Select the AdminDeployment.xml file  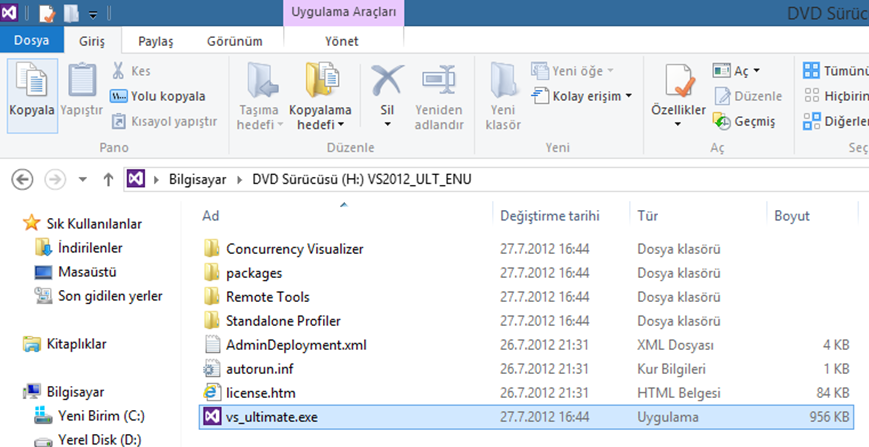[296, 345]
